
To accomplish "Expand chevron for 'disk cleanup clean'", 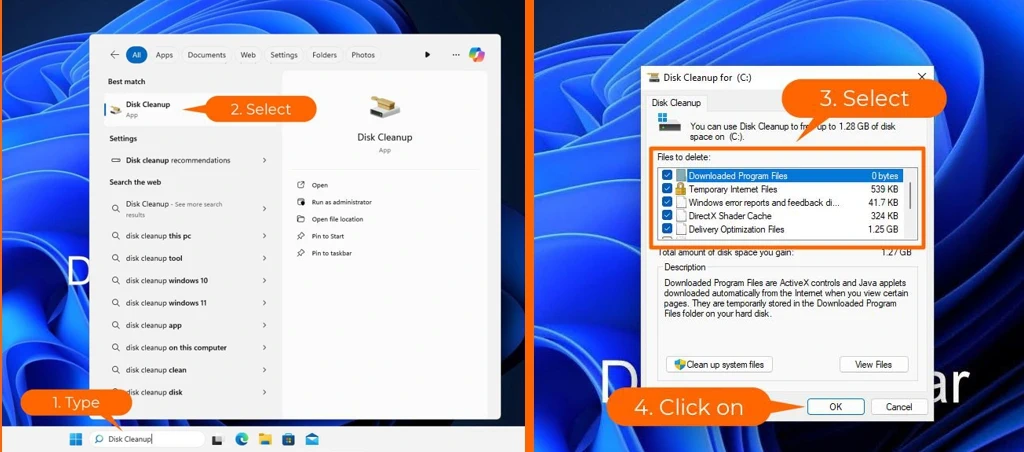I will tap(264, 370).
